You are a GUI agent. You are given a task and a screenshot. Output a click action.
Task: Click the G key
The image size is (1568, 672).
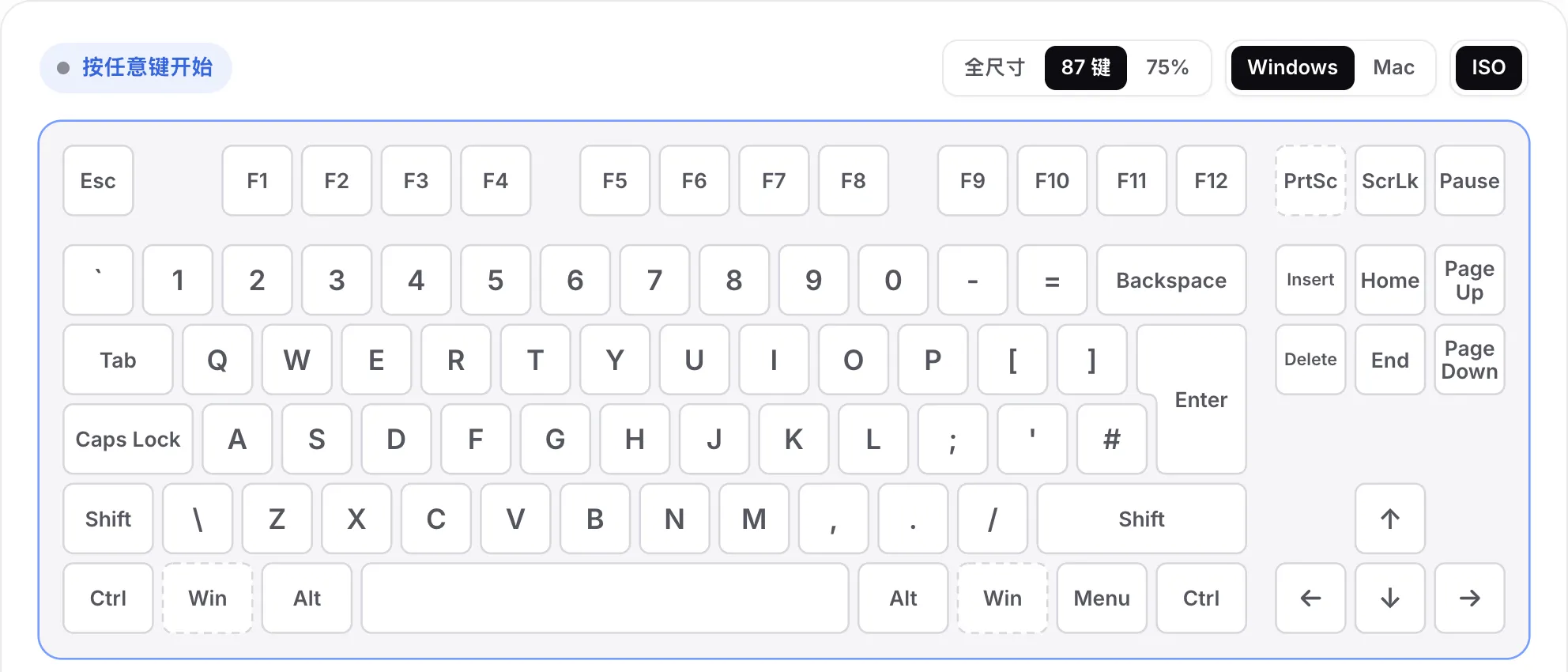(x=555, y=439)
